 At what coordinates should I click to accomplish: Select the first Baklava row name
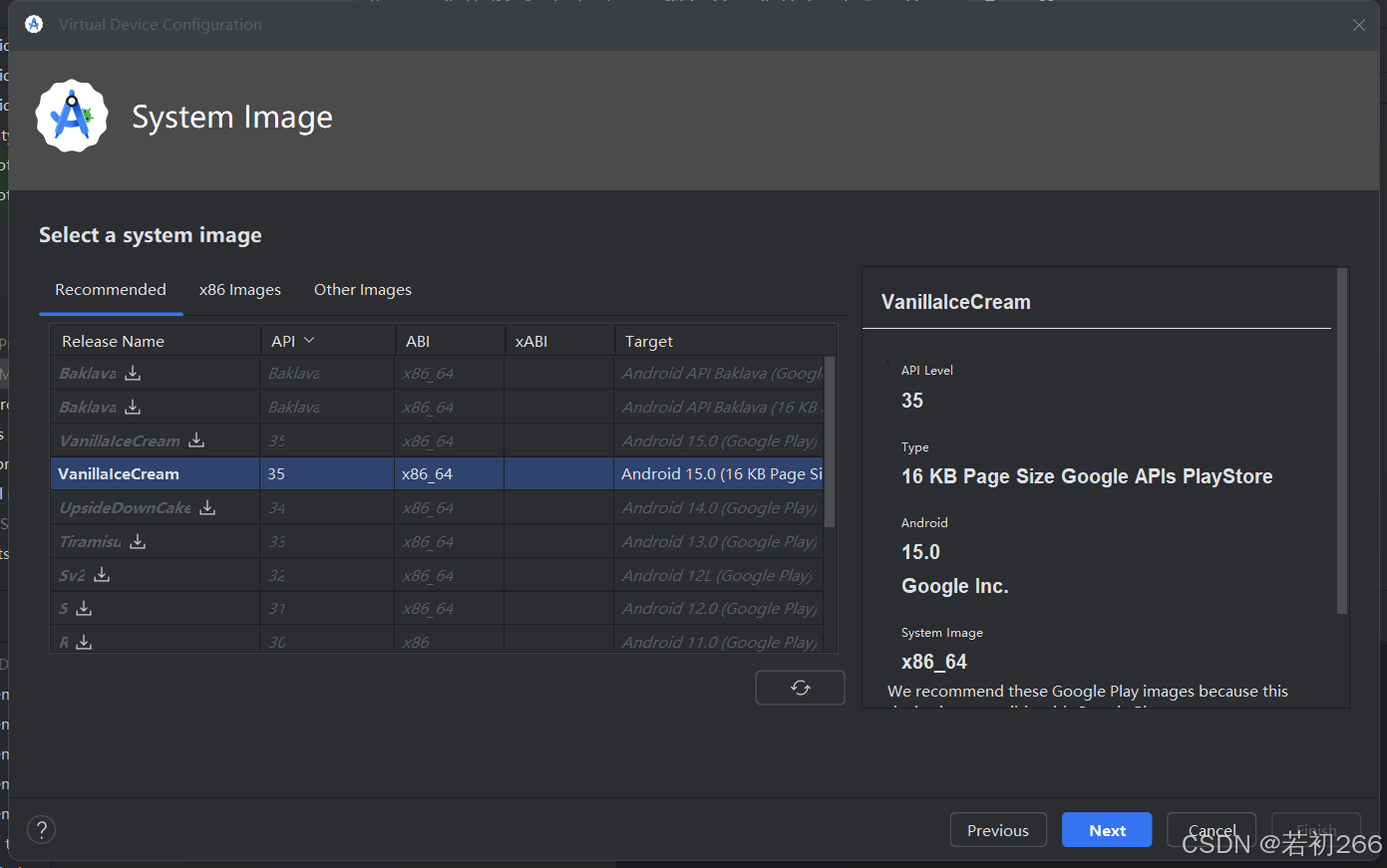[88, 374]
